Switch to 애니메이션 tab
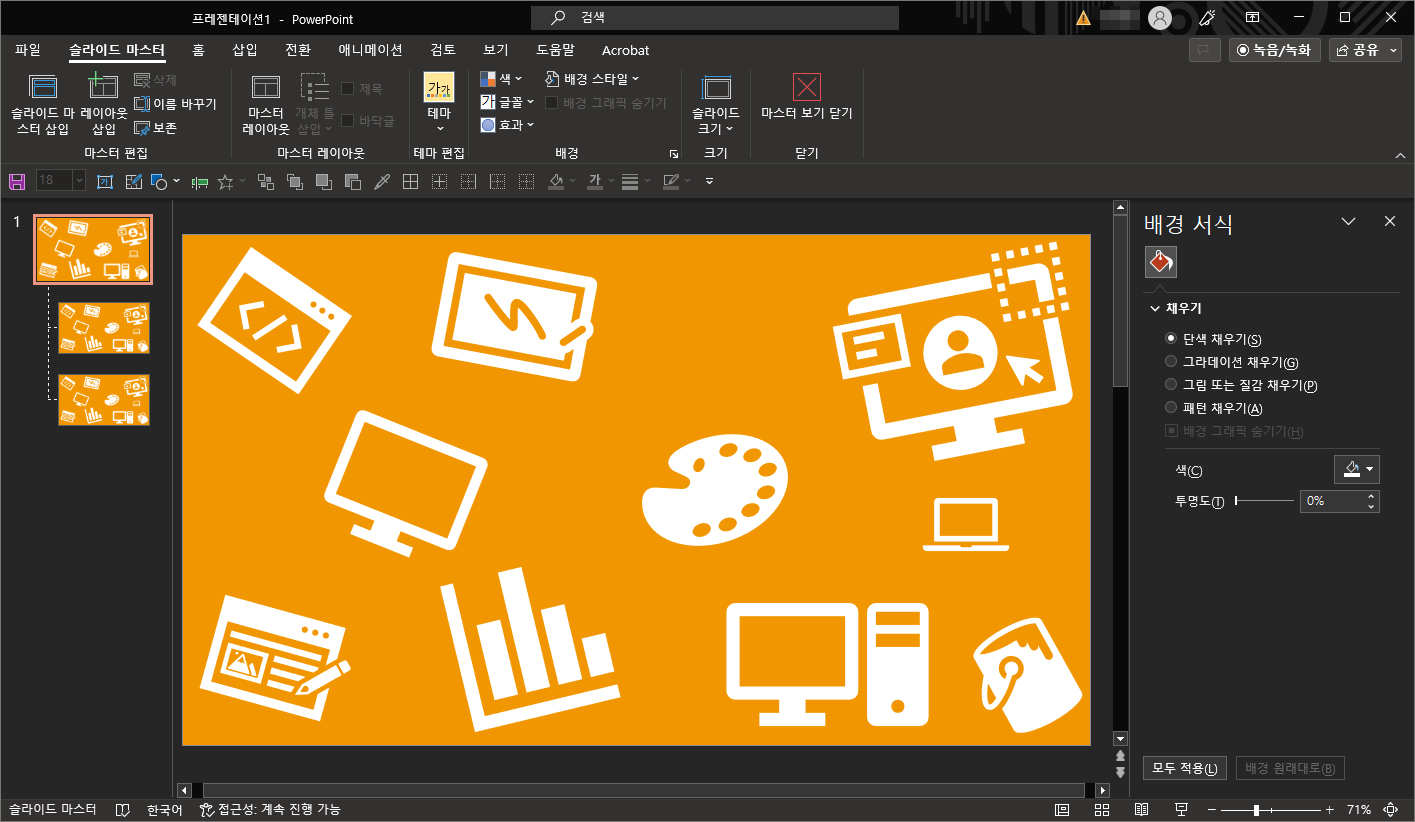Screen dimensions: 1415x822 tap(370, 50)
